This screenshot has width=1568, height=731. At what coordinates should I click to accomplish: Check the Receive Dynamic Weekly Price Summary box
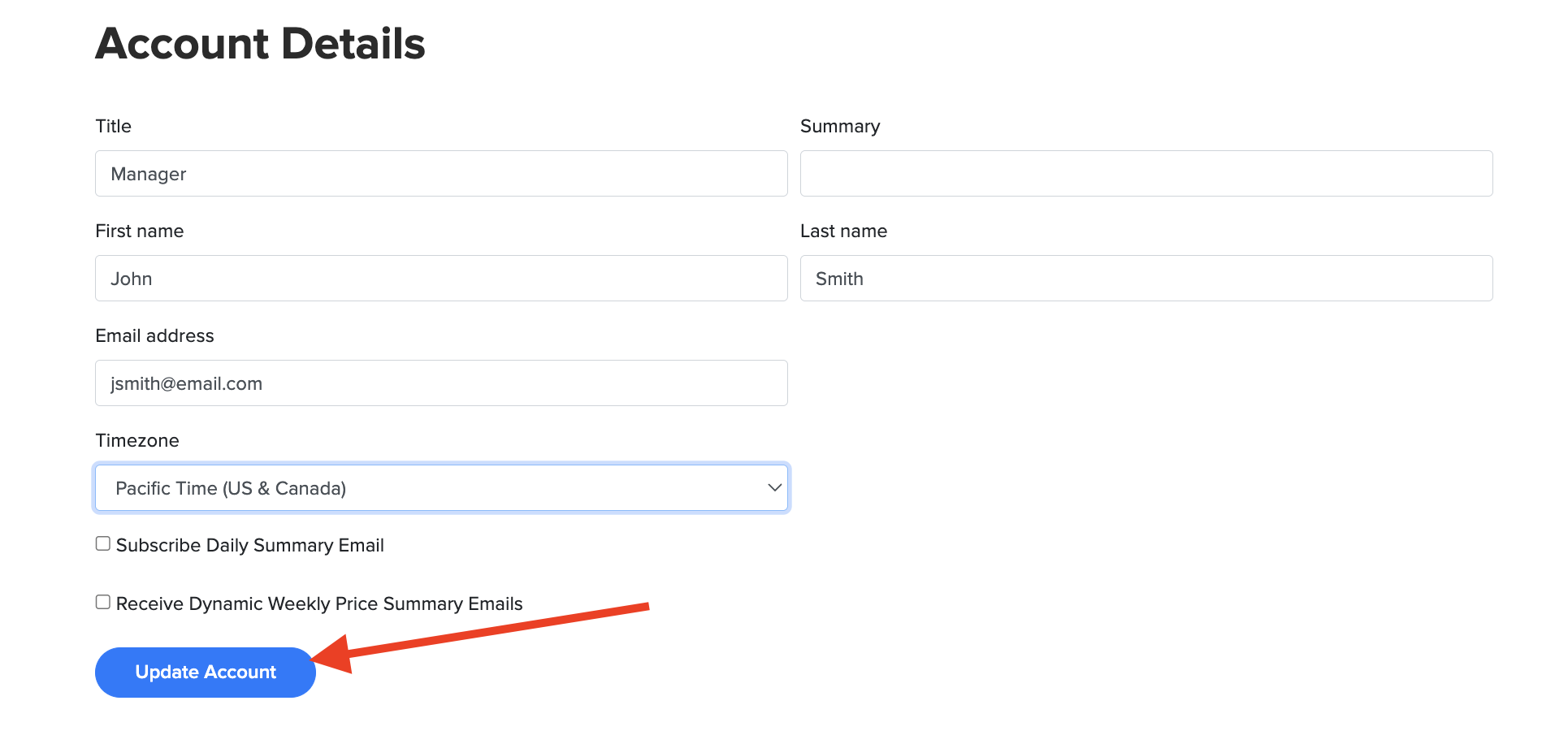[x=103, y=603]
